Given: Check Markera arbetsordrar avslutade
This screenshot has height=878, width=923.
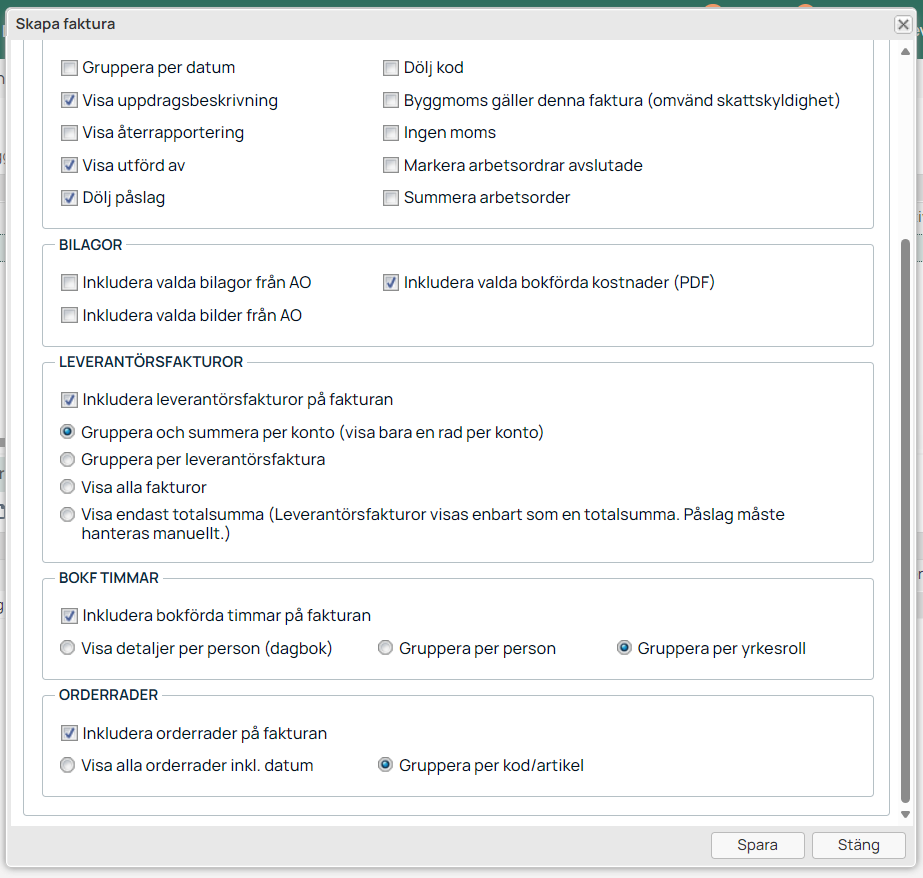Looking at the screenshot, I should coord(391,165).
